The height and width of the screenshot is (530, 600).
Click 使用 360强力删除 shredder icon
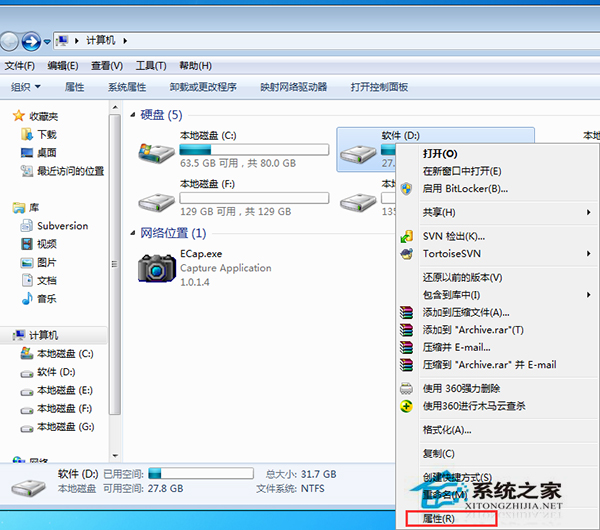coord(406,388)
